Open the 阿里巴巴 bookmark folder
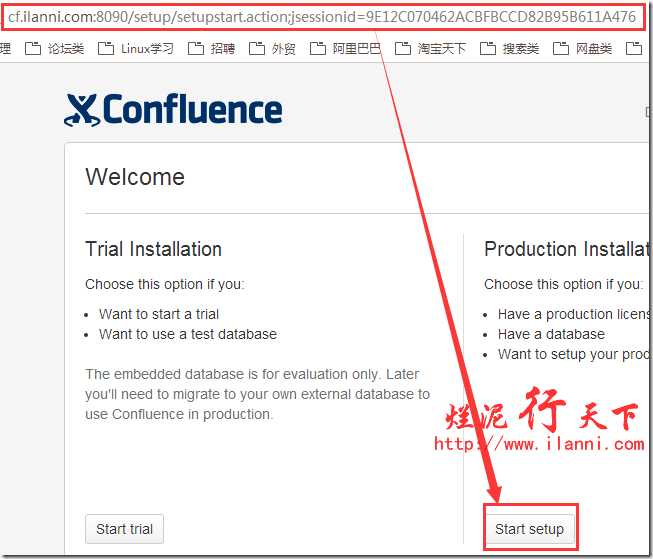 pyautogui.click(x=346, y=49)
